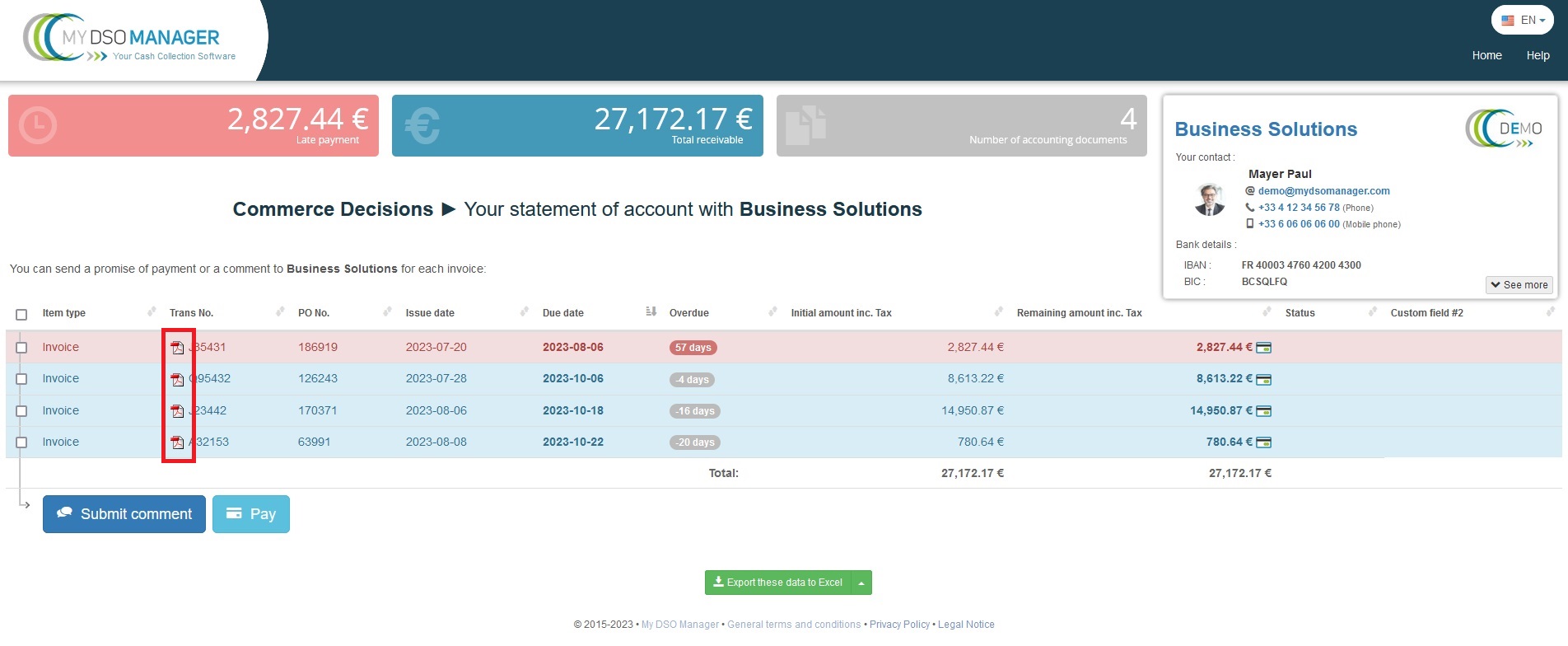Toggle the select-all checkbox in the table header
This screenshot has height=646, width=1568.
point(21,314)
